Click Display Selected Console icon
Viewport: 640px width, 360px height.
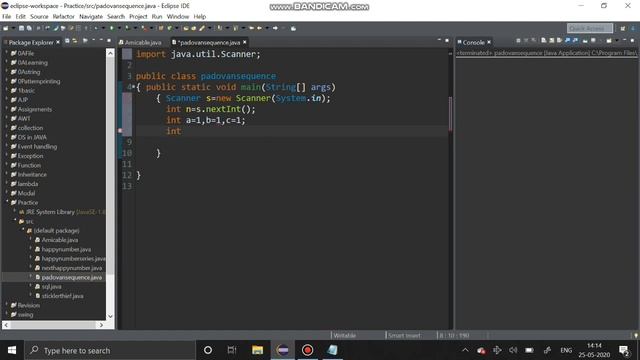593,40
